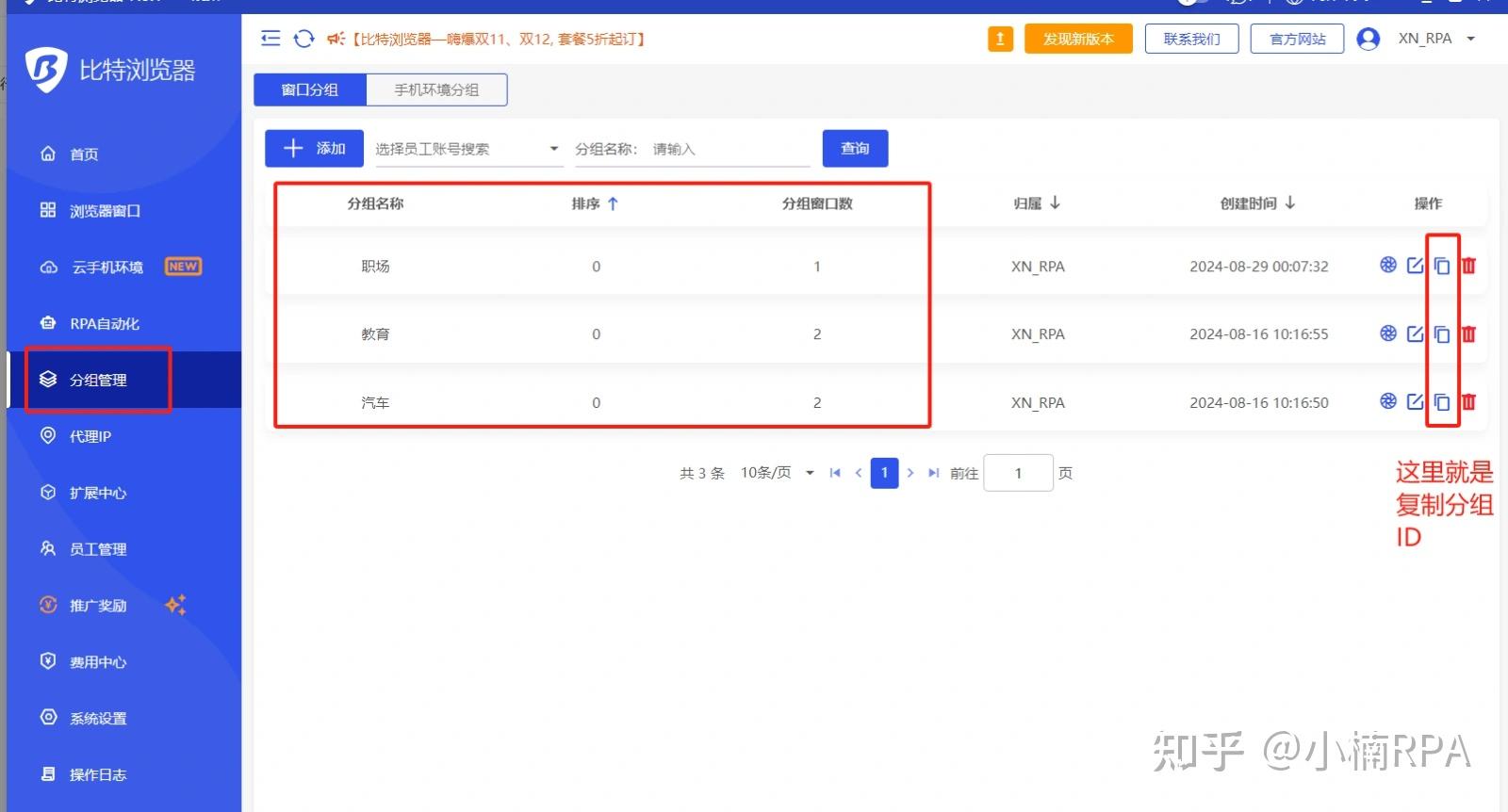Image resolution: width=1508 pixels, height=812 pixels.
Task: Open the browser-open icon for 汽车 row
Action: tap(1388, 401)
